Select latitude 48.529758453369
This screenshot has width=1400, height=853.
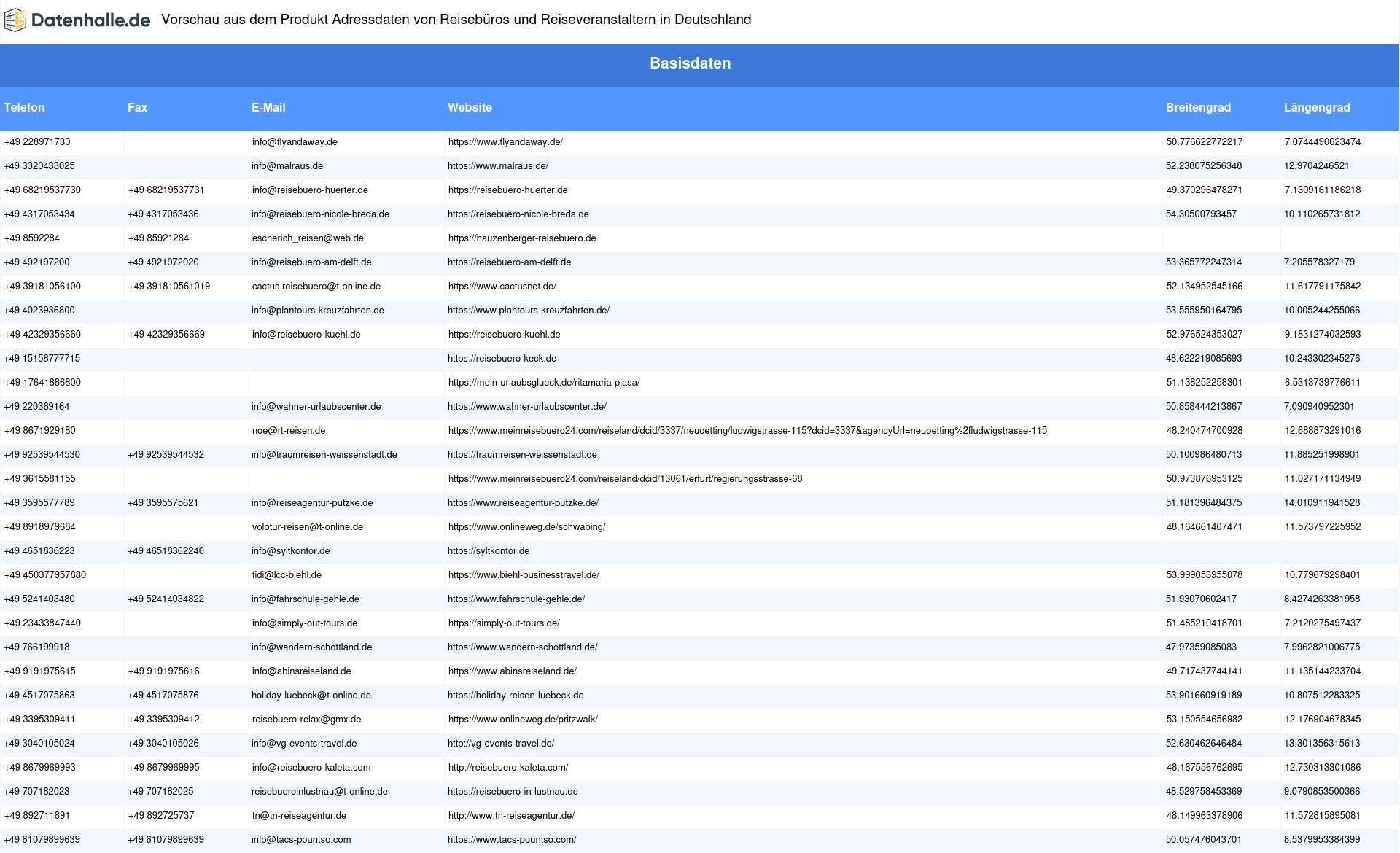tap(1204, 792)
